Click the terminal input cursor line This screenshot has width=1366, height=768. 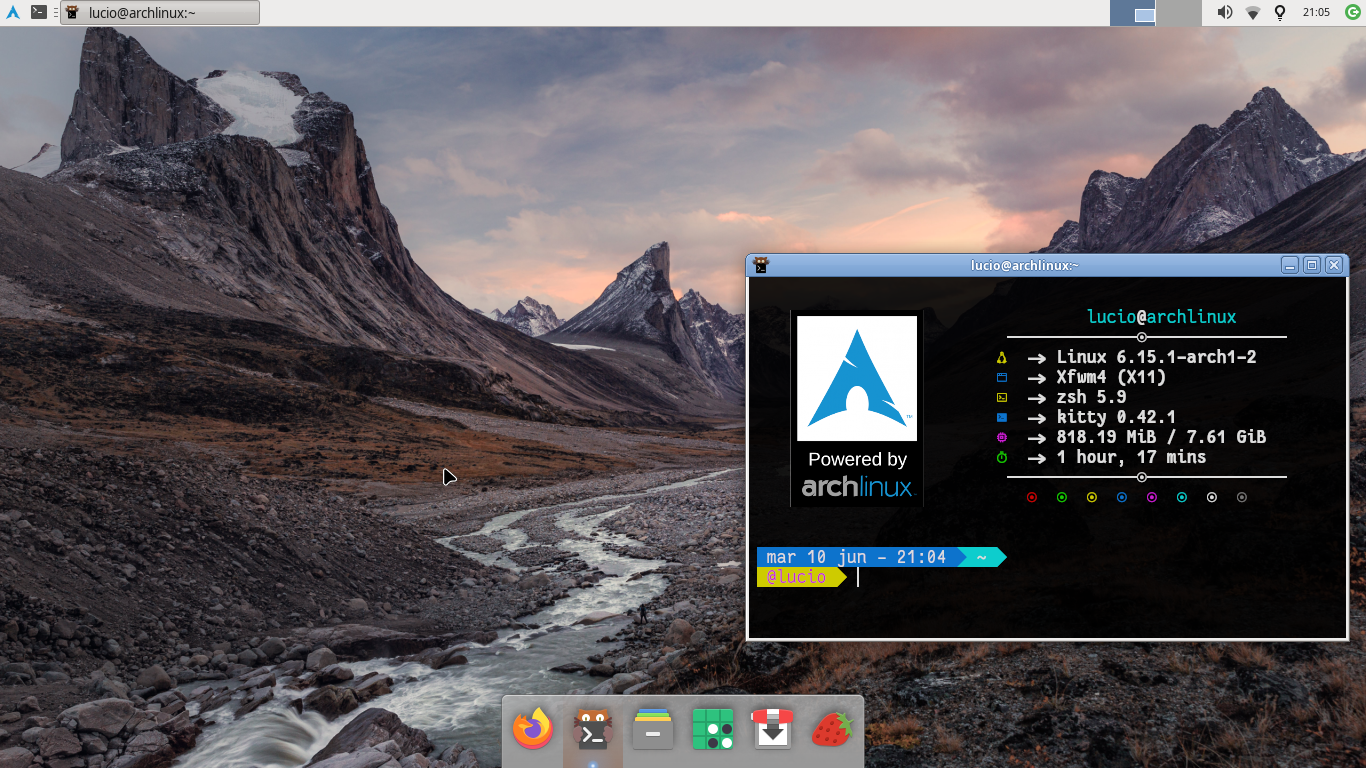click(858, 577)
